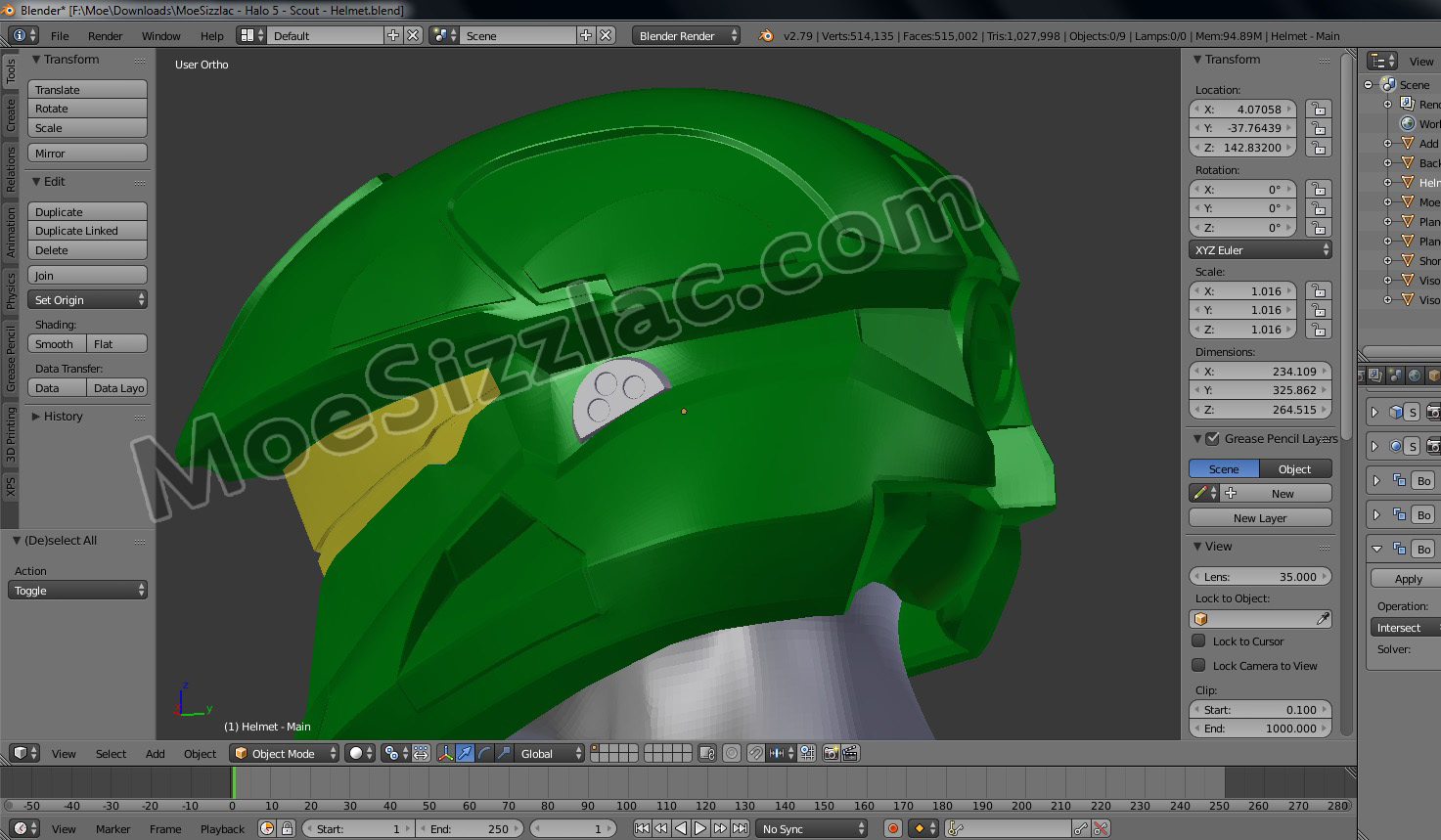Play the animation in reverse
Viewport: 1441px width, 840px height.
[x=681, y=828]
